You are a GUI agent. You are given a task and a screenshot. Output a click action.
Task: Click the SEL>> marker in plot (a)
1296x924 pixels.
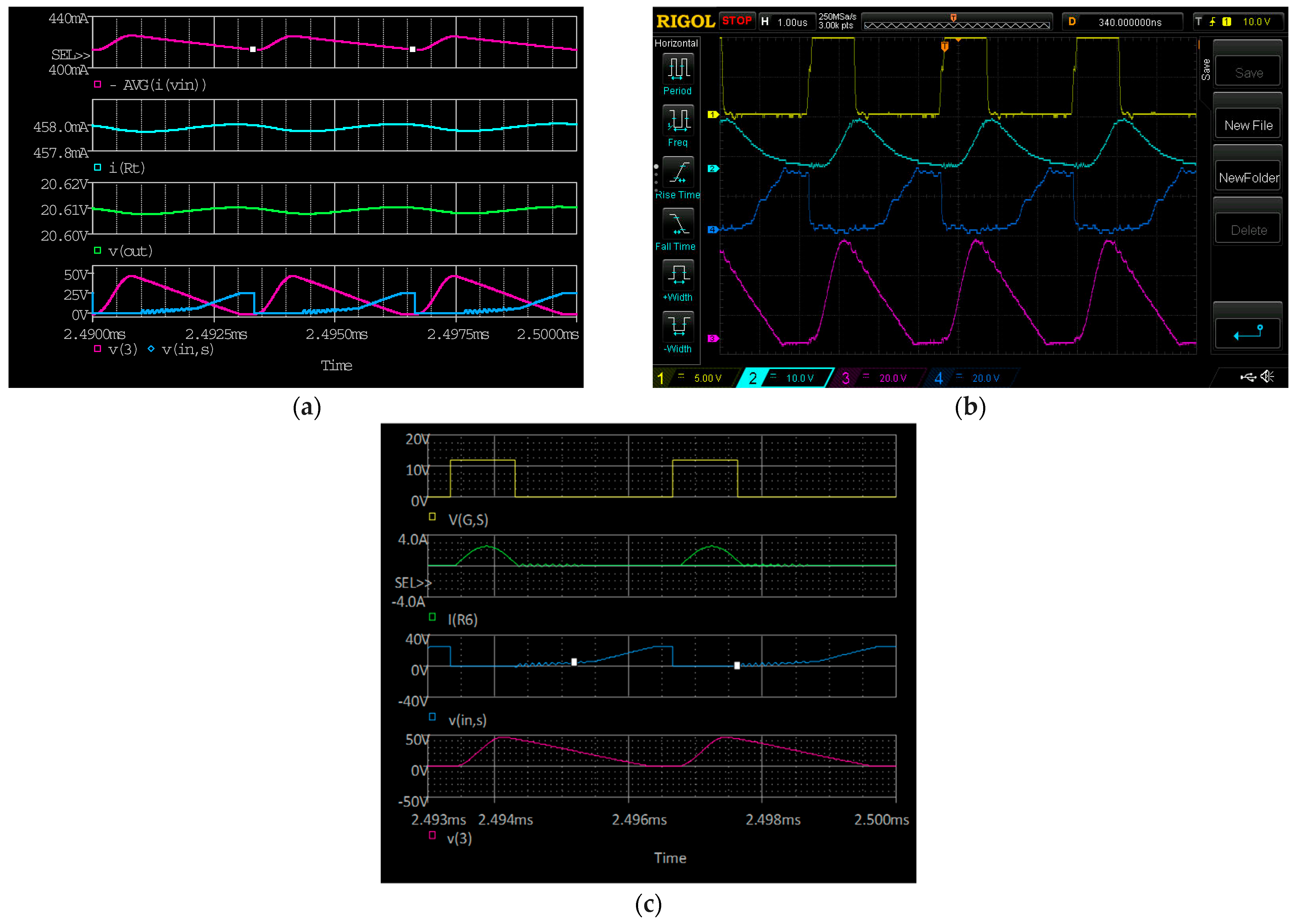pyautogui.click(x=71, y=55)
